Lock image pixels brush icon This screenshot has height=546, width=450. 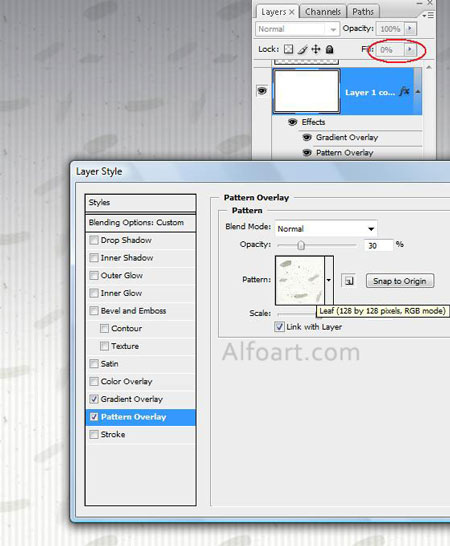[x=303, y=49]
